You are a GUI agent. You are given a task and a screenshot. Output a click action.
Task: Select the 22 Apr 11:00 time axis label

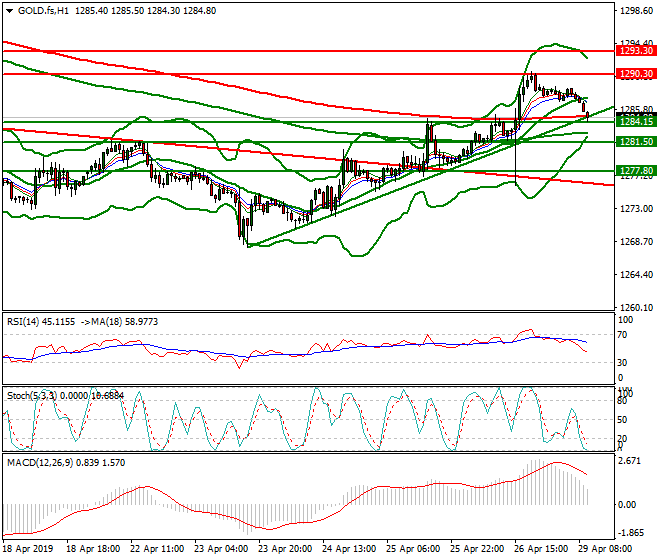pyautogui.click(x=157, y=549)
